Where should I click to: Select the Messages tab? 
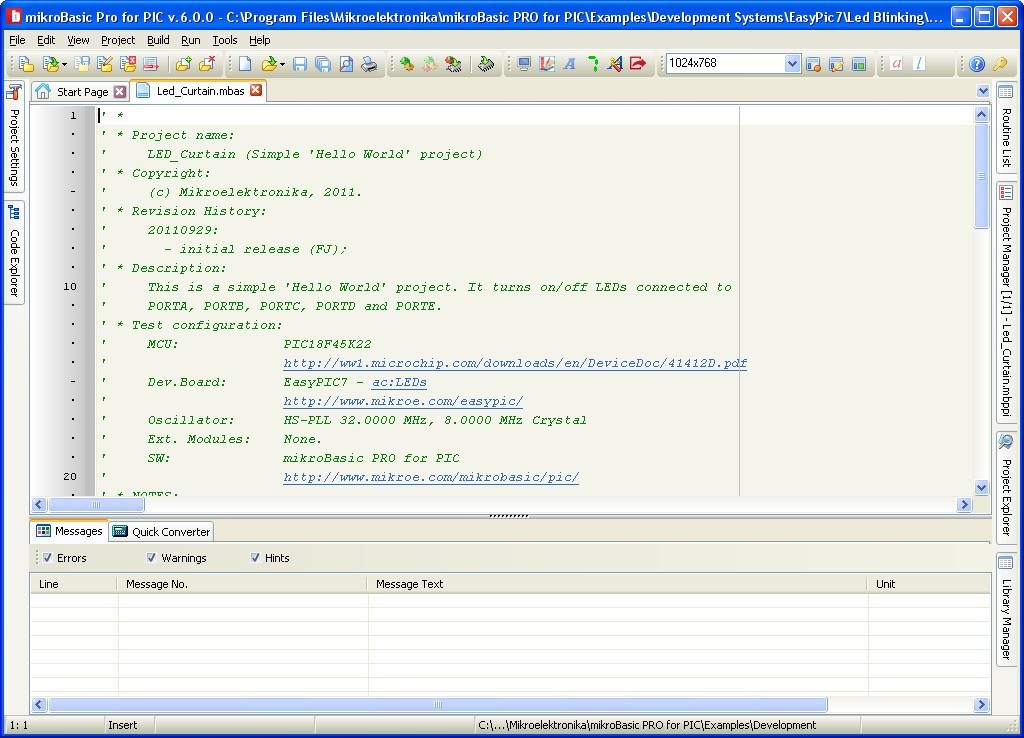pos(69,531)
